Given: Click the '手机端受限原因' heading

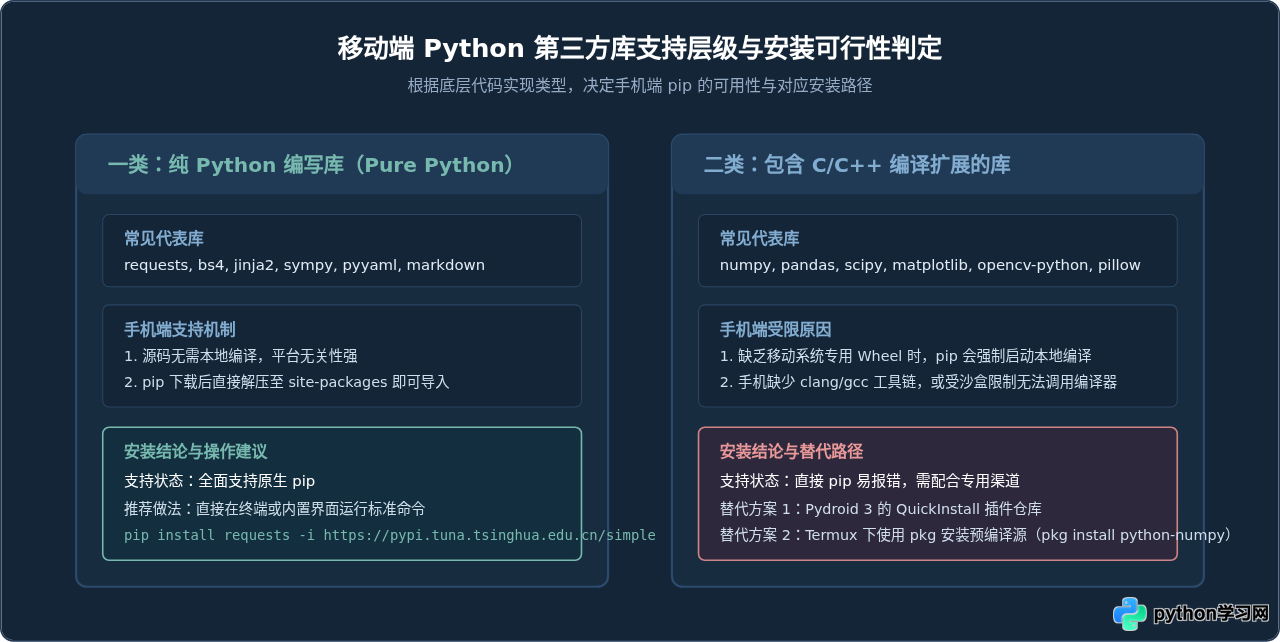Looking at the screenshot, I should (776, 330).
